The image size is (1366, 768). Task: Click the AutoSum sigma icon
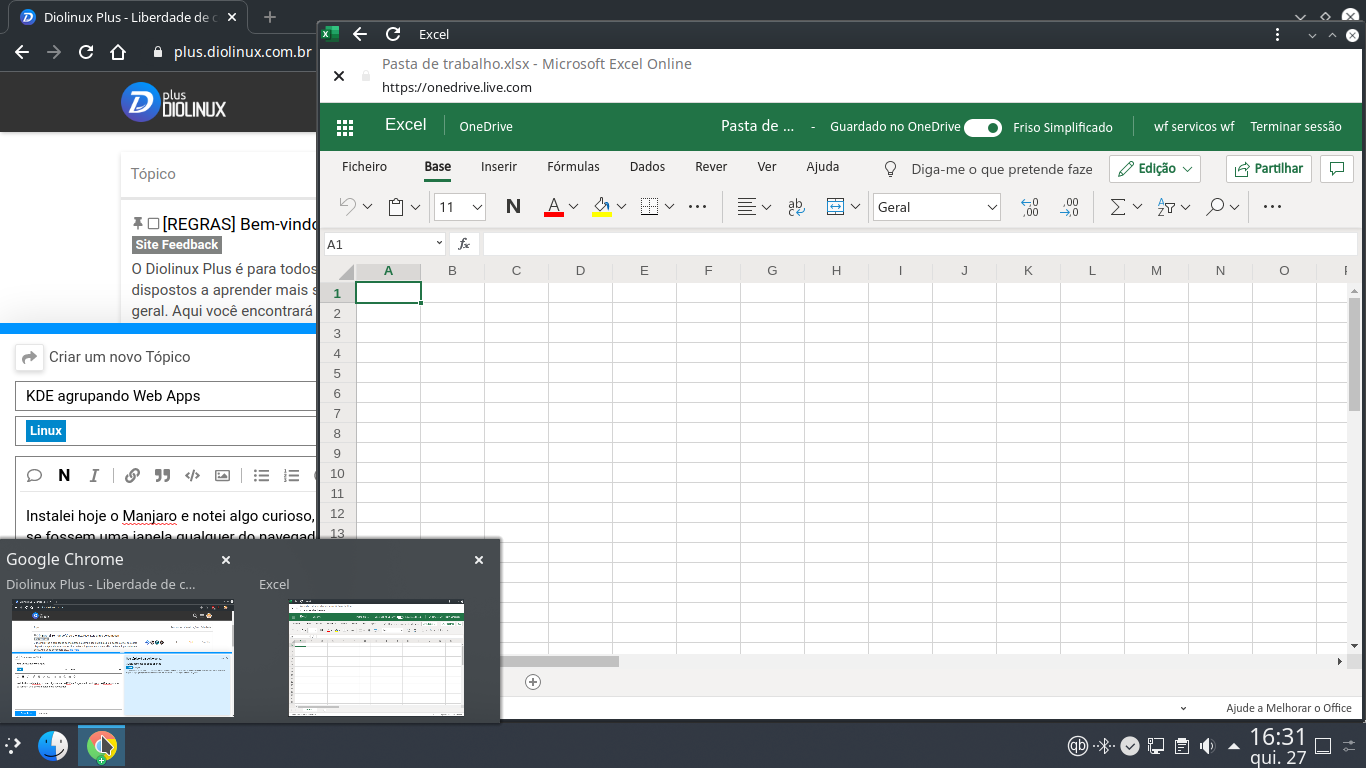[1118, 207]
